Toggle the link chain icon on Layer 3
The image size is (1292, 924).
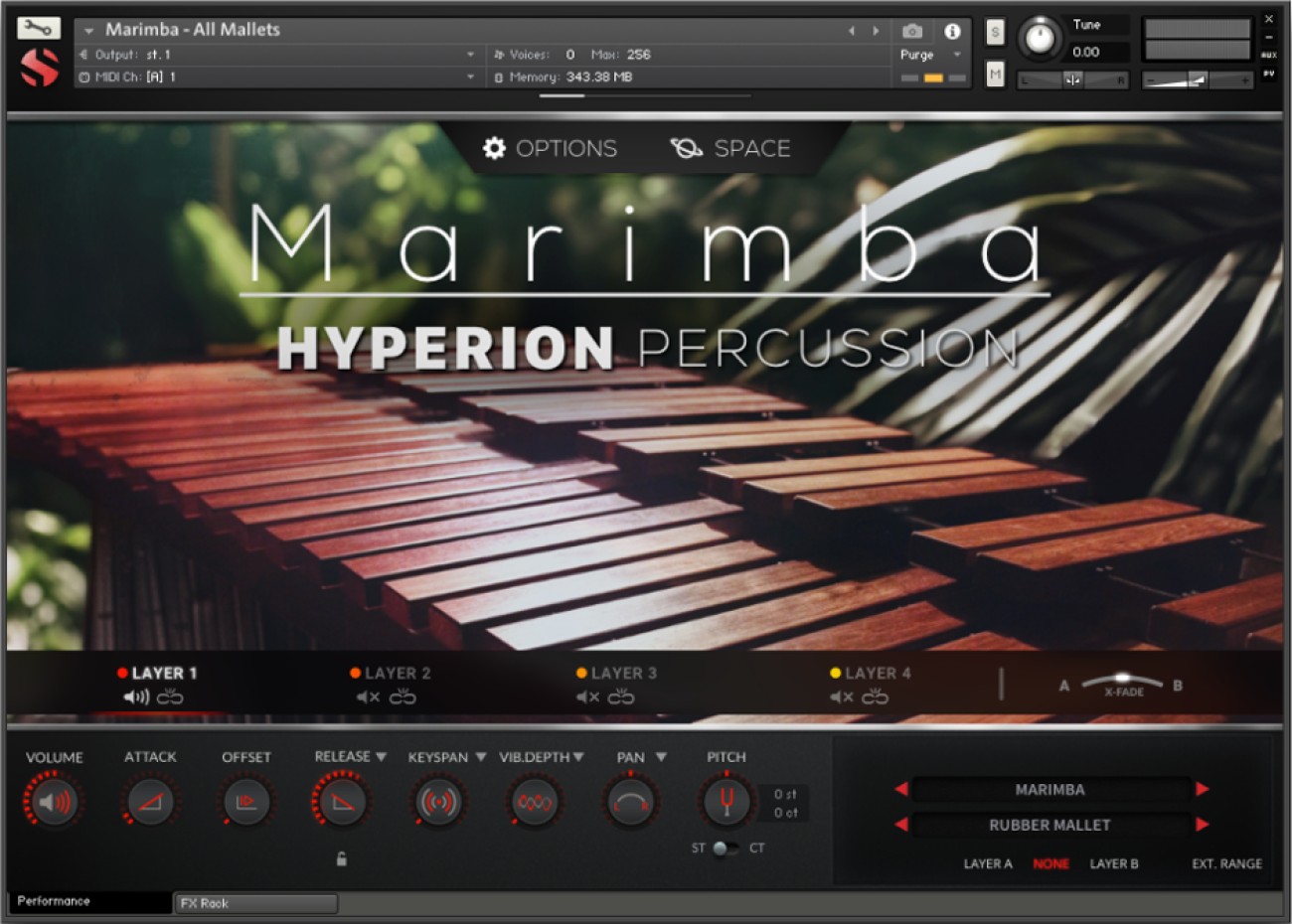pyautogui.click(x=621, y=695)
